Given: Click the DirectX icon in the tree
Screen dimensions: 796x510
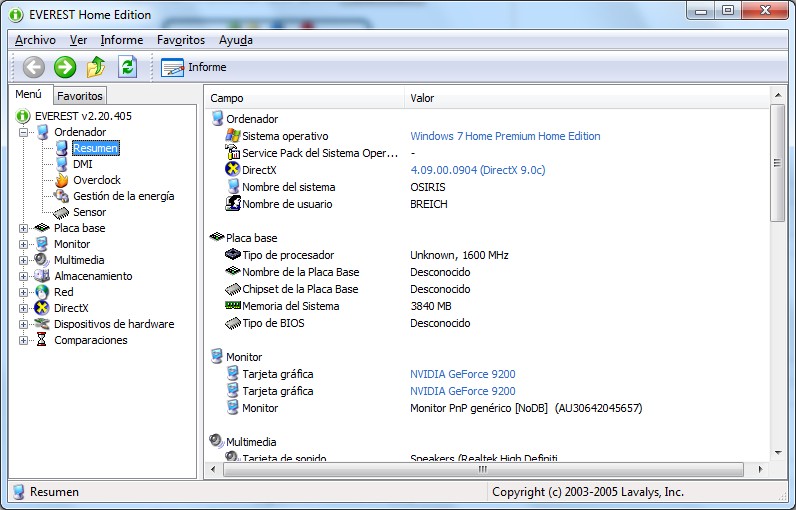Looking at the screenshot, I should 42,308.
